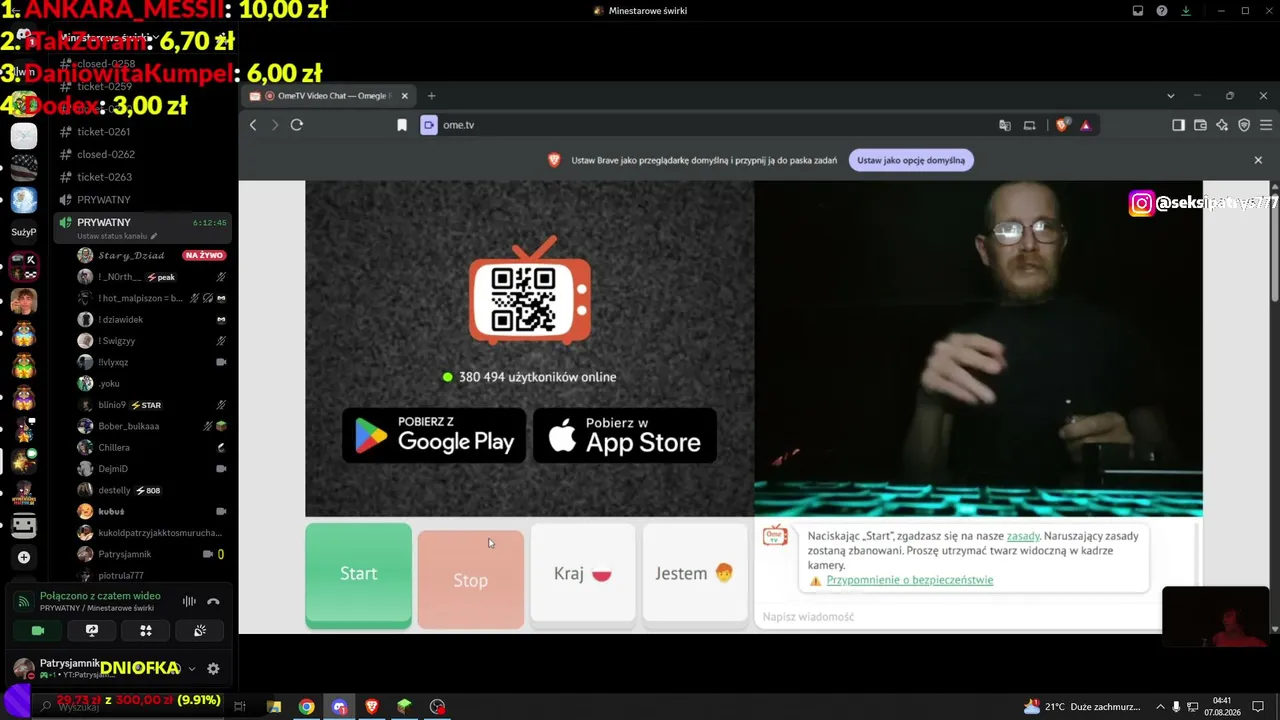Bookmark the current page in Brave

point(402,125)
